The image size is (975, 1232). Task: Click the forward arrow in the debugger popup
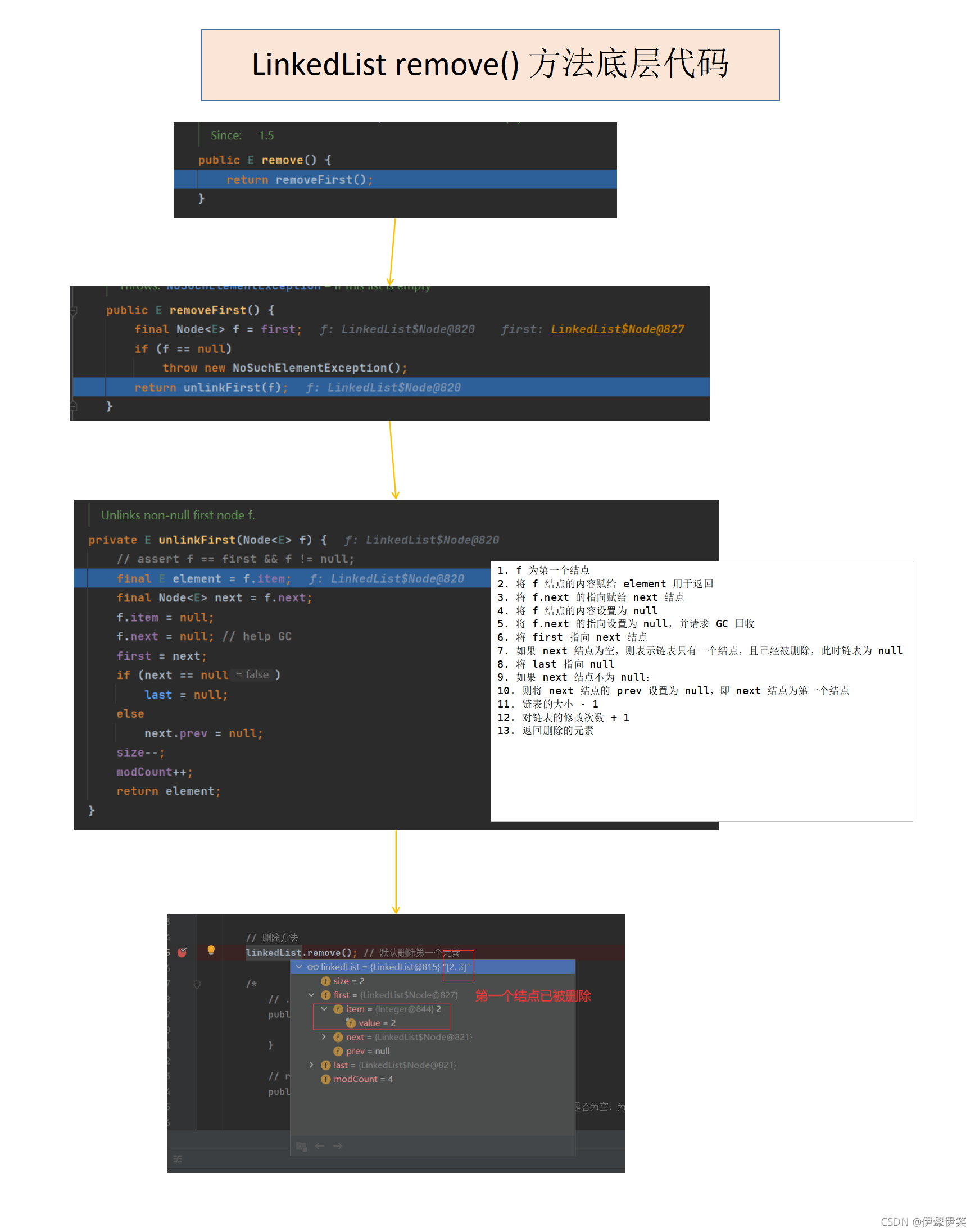[x=338, y=1146]
